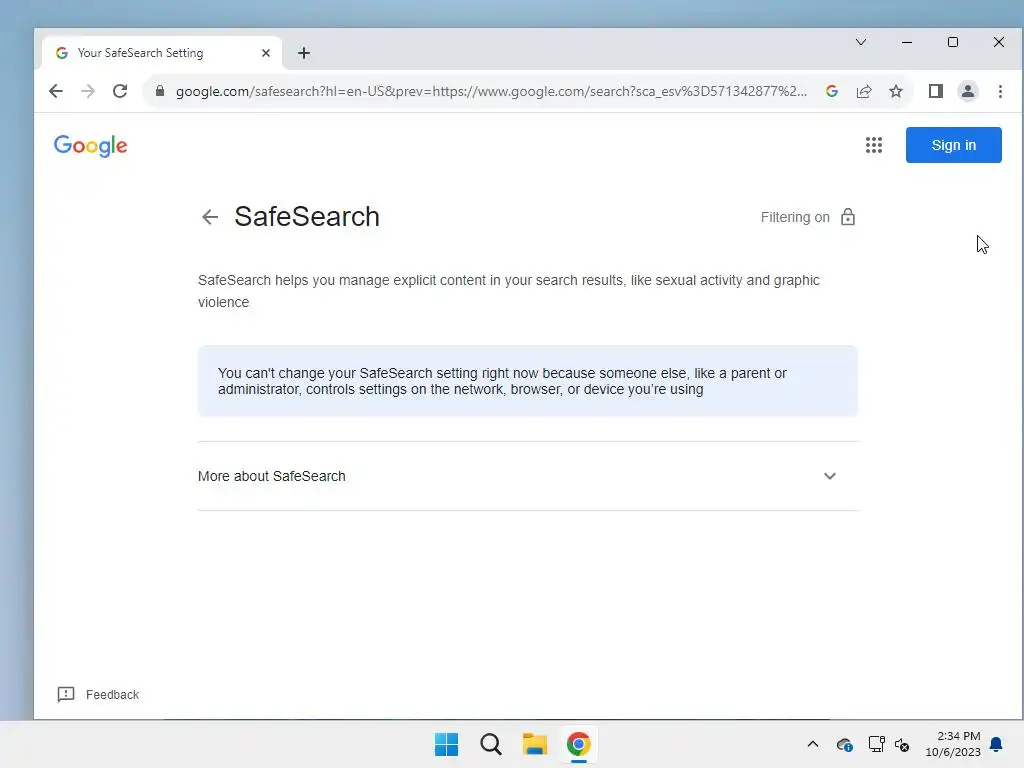This screenshot has height=768, width=1024.
Task: Click the muted volume tray icon
Action: click(x=902, y=744)
